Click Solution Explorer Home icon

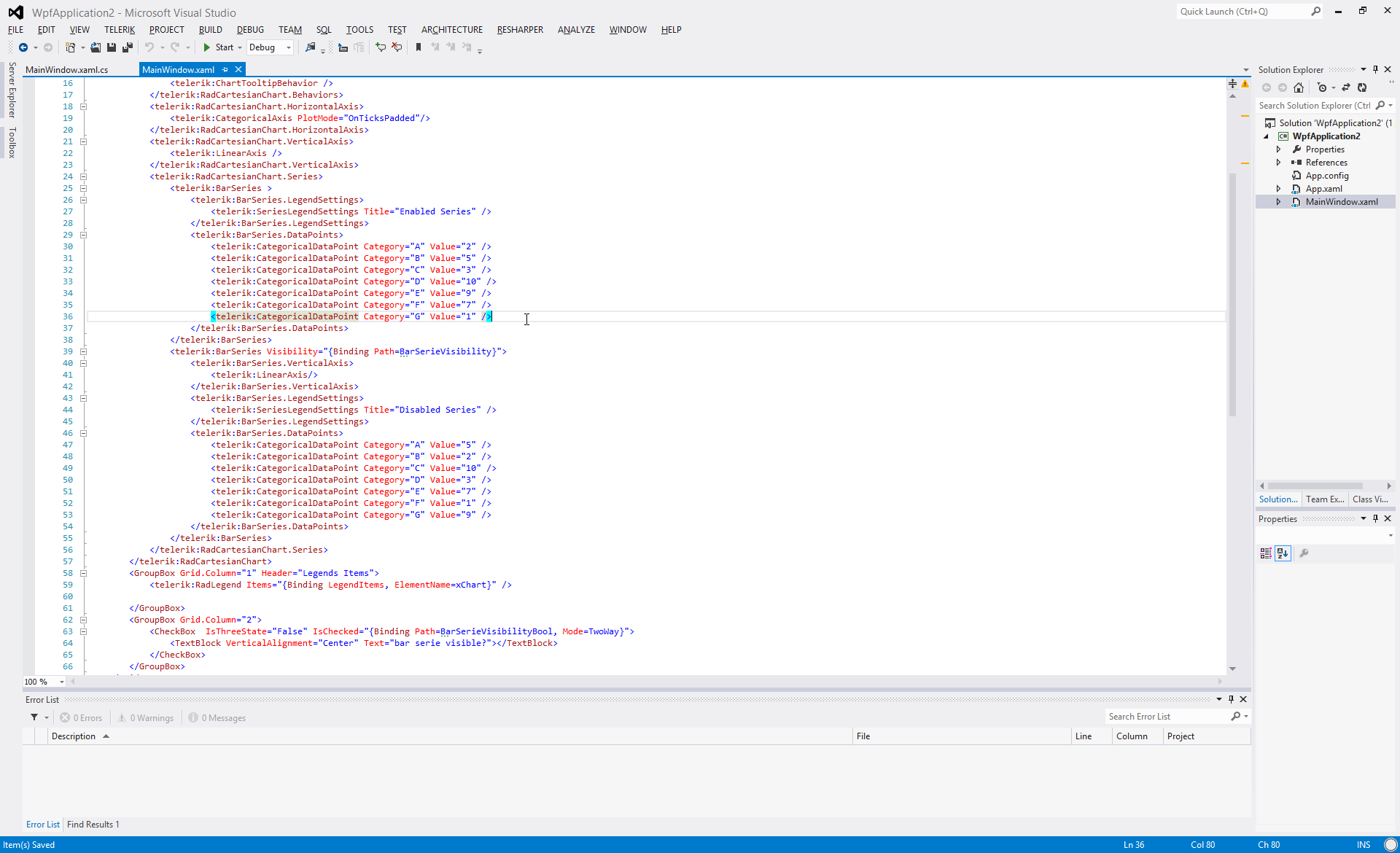coord(1299,87)
